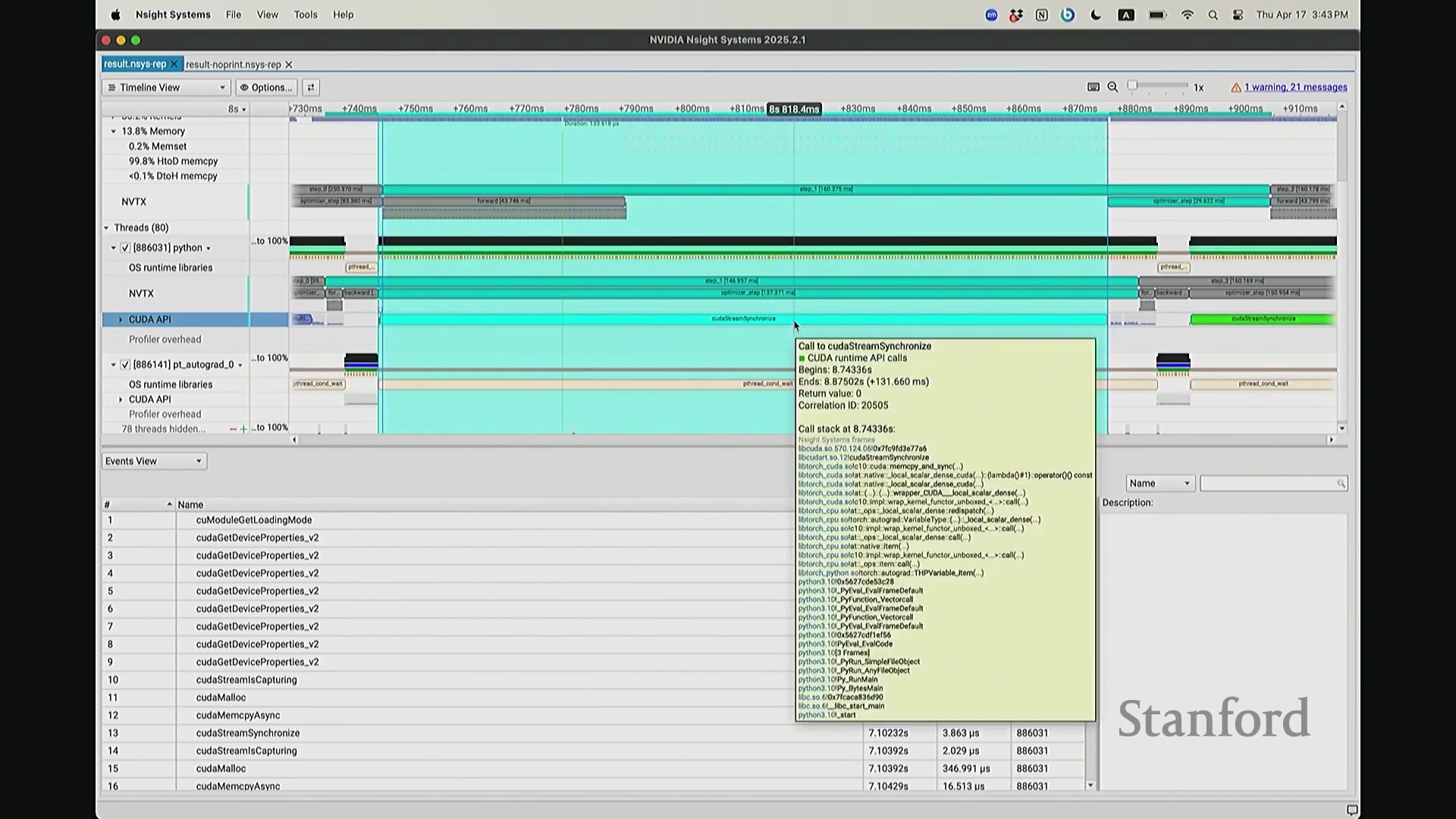Uncheck the [886141] pt_autograd_0 thread checkbox
Image resolution: width=1456 pixels, height=819 pixels.
pos(125,365)
